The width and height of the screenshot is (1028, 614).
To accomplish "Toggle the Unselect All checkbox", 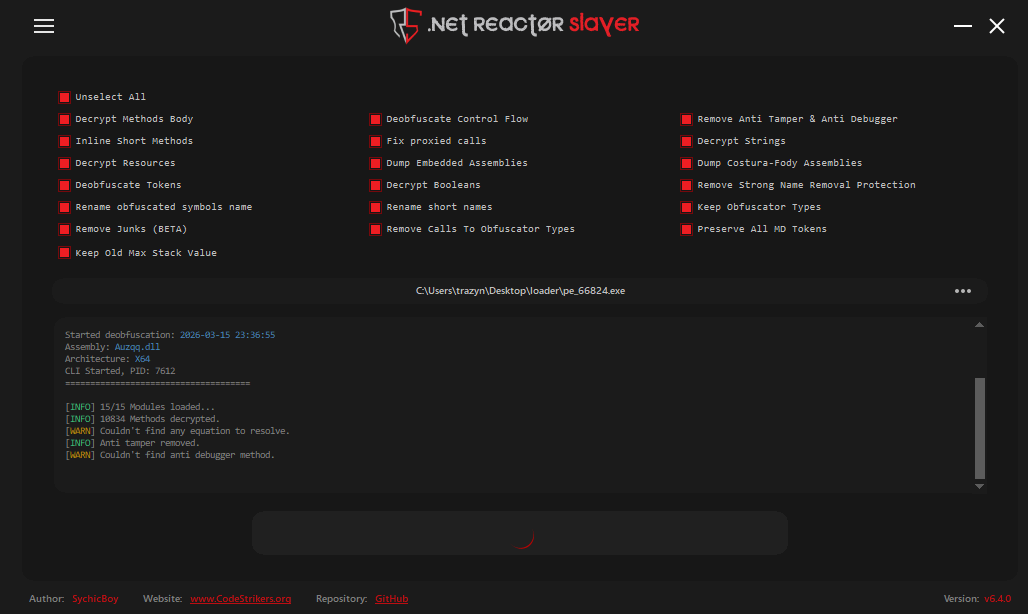I will tap(65, 97).
